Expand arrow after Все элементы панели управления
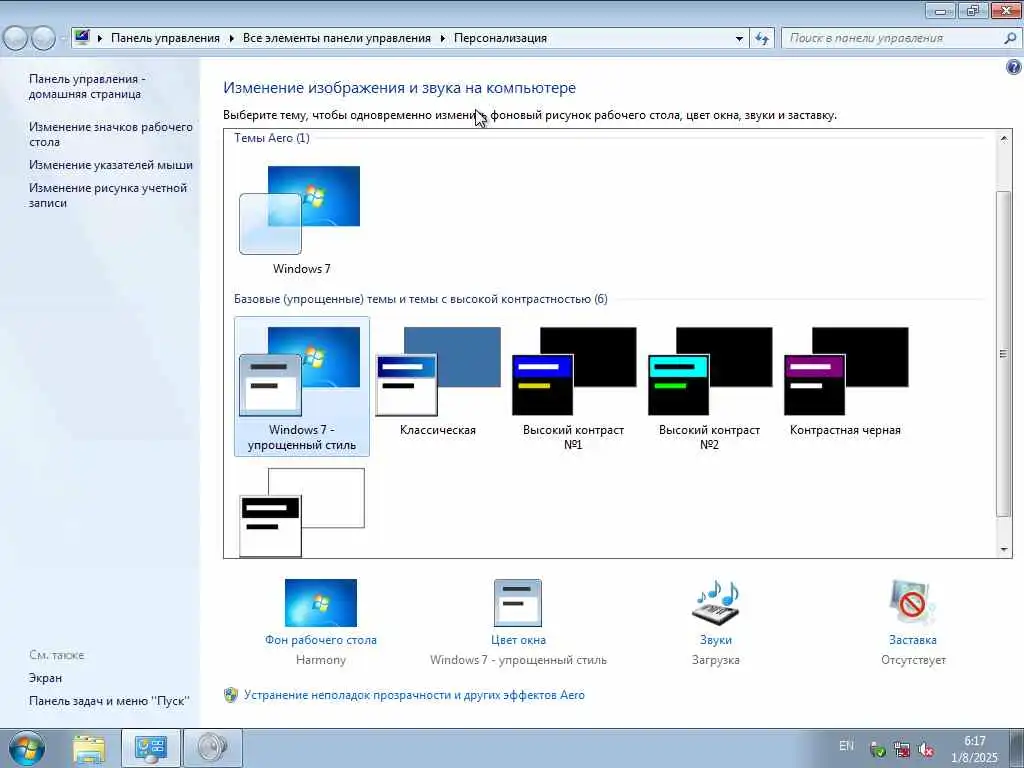 [443, 39]
